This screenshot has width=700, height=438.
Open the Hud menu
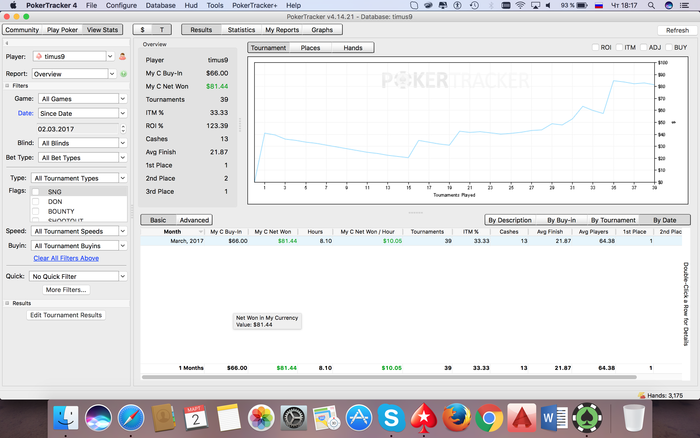click(191, 5)
